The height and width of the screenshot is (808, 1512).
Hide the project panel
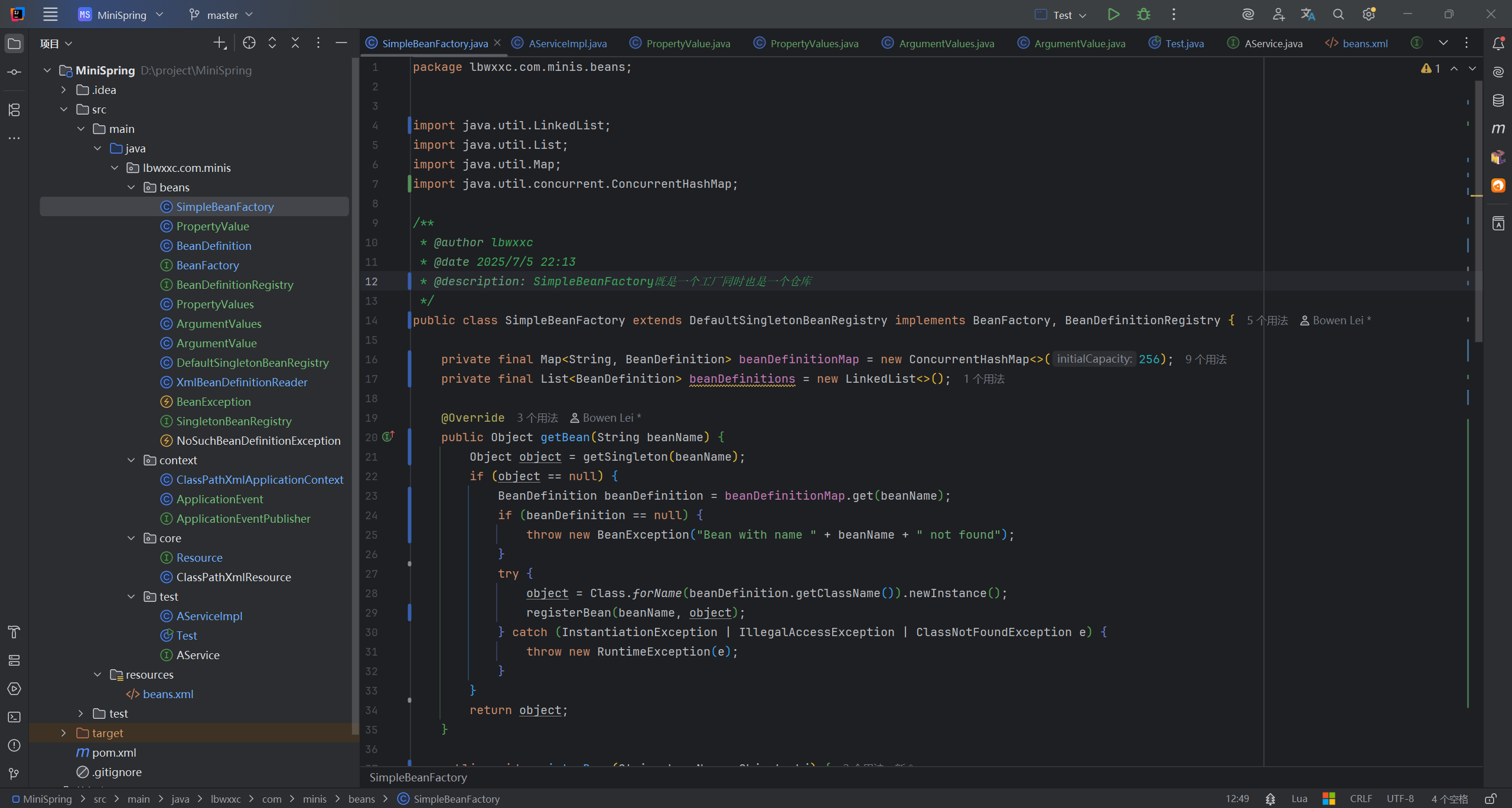(341, 43)
